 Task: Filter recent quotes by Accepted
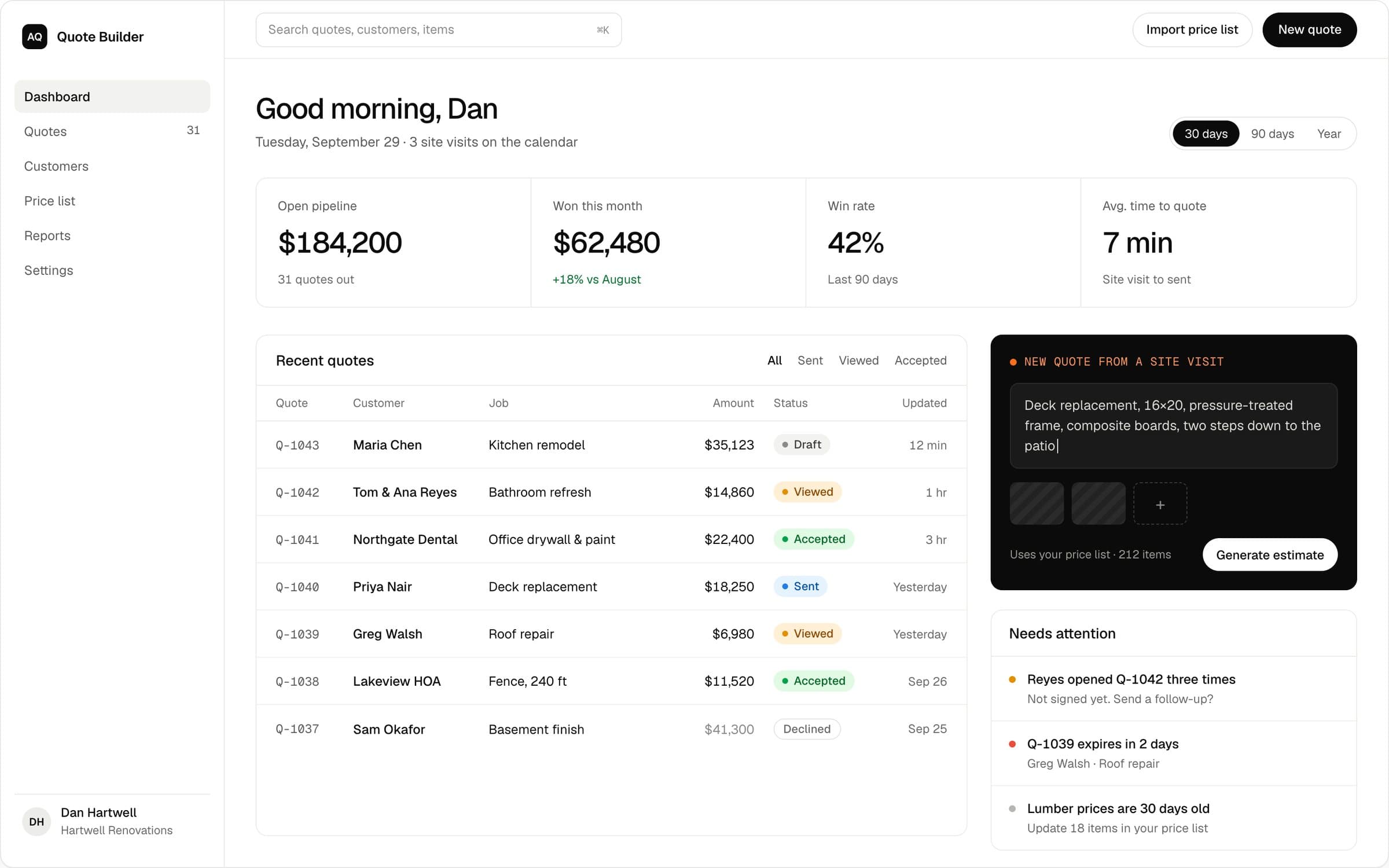tap(920, 361)
